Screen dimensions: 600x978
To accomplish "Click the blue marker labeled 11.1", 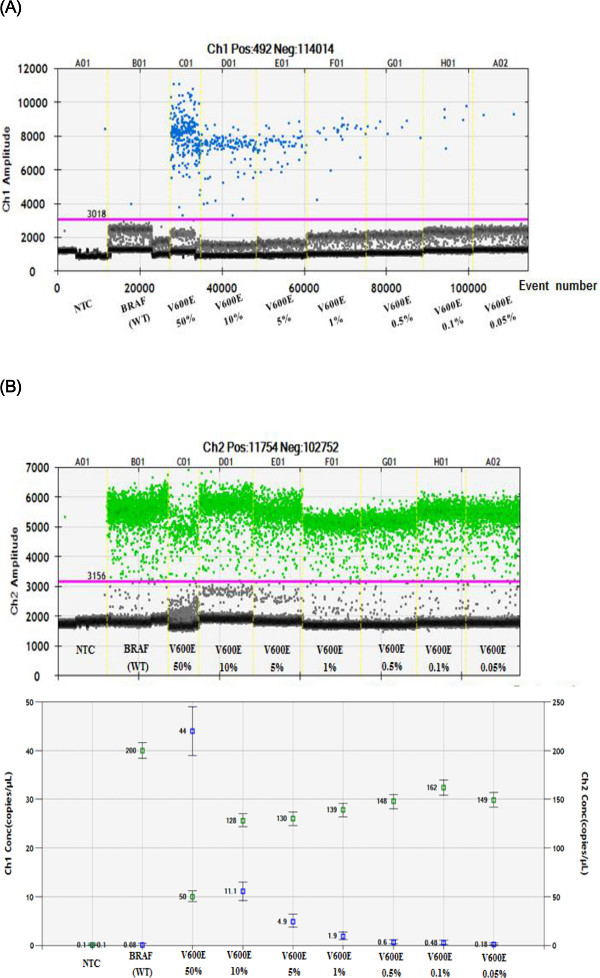I will (x=243, y=891).
